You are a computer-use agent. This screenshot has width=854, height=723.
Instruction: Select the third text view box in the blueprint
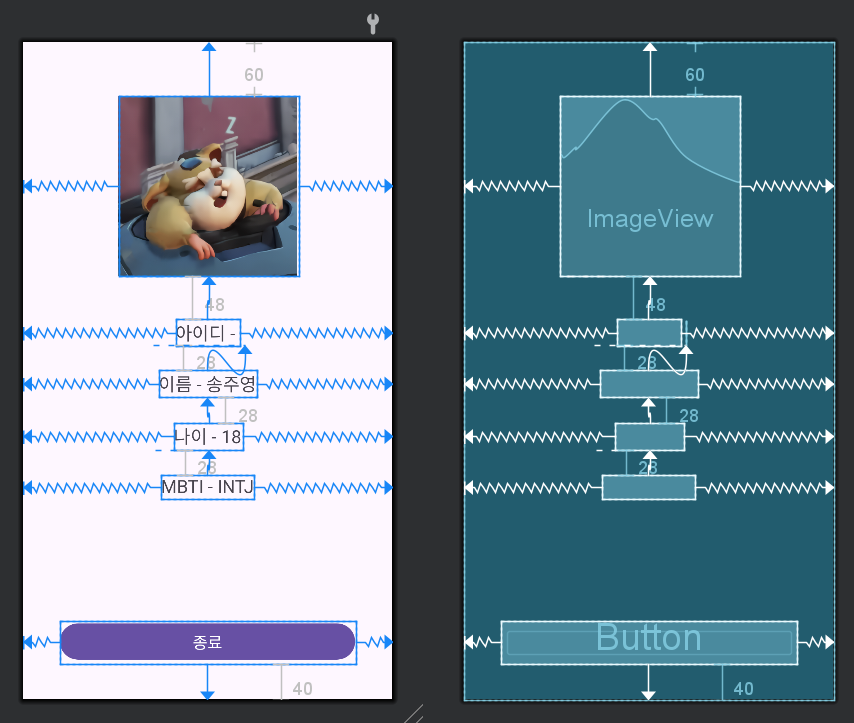[x=650, y=436]
